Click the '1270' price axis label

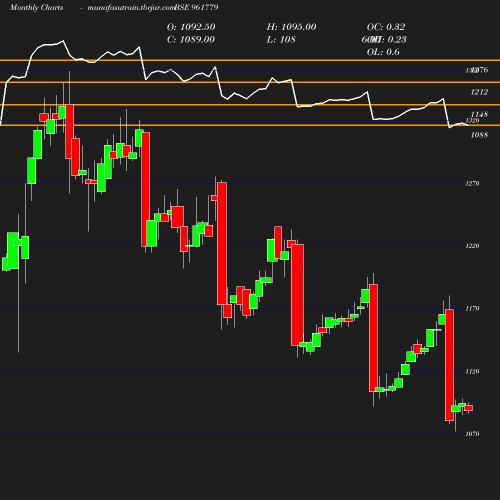(472, 183)
